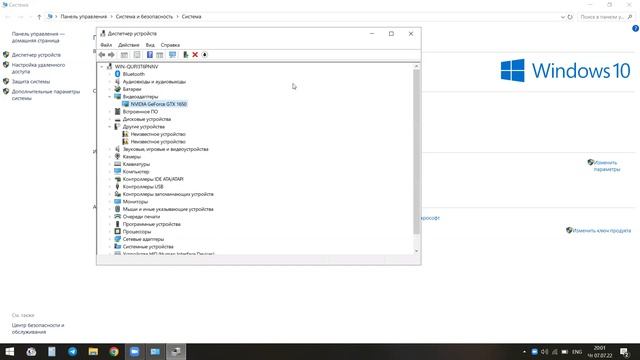Expand the Мониторы category arrow
The image size is (640, 360).
coord(110,202)
